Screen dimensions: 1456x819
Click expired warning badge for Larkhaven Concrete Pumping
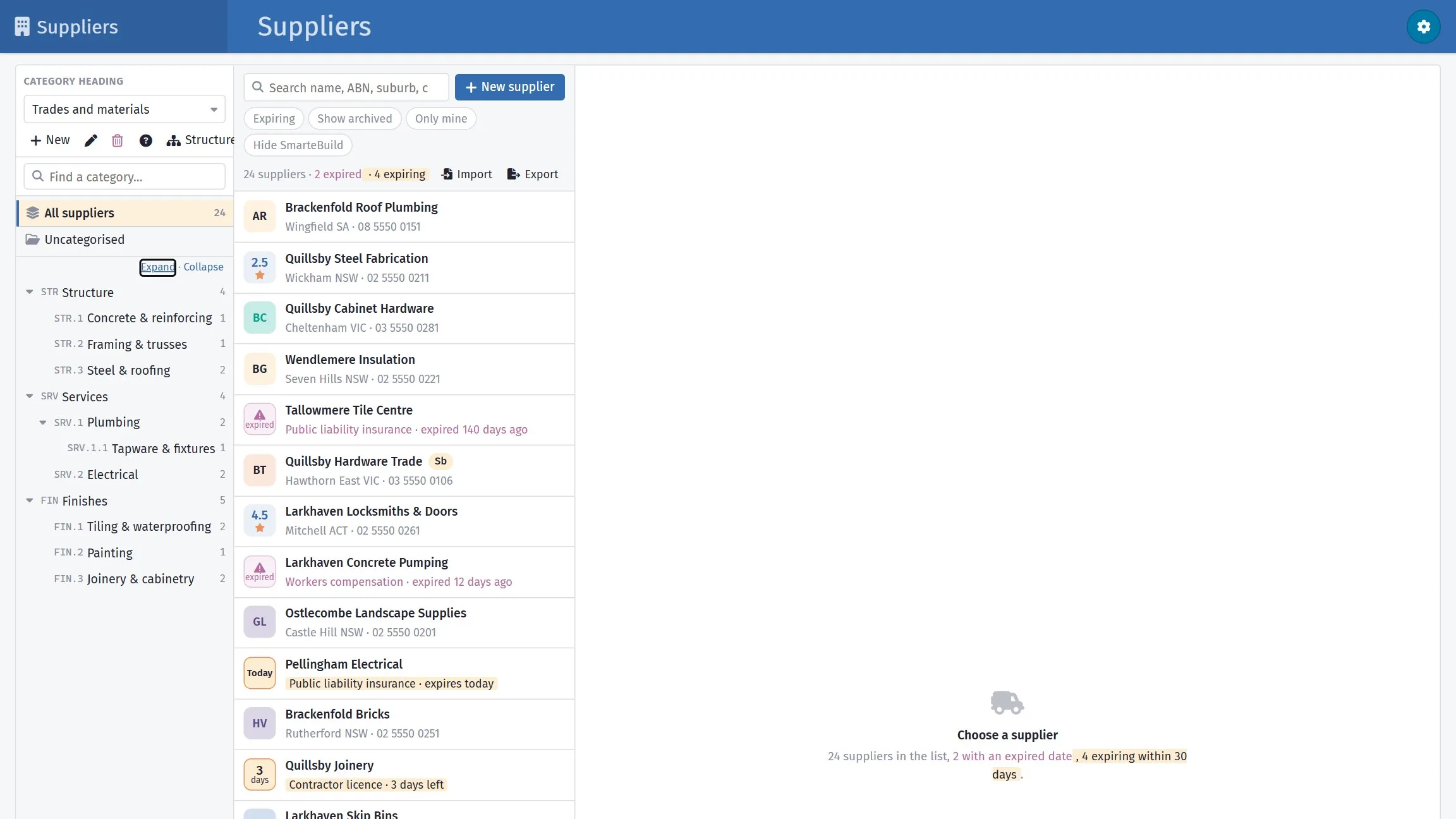[x=260, y=571]
